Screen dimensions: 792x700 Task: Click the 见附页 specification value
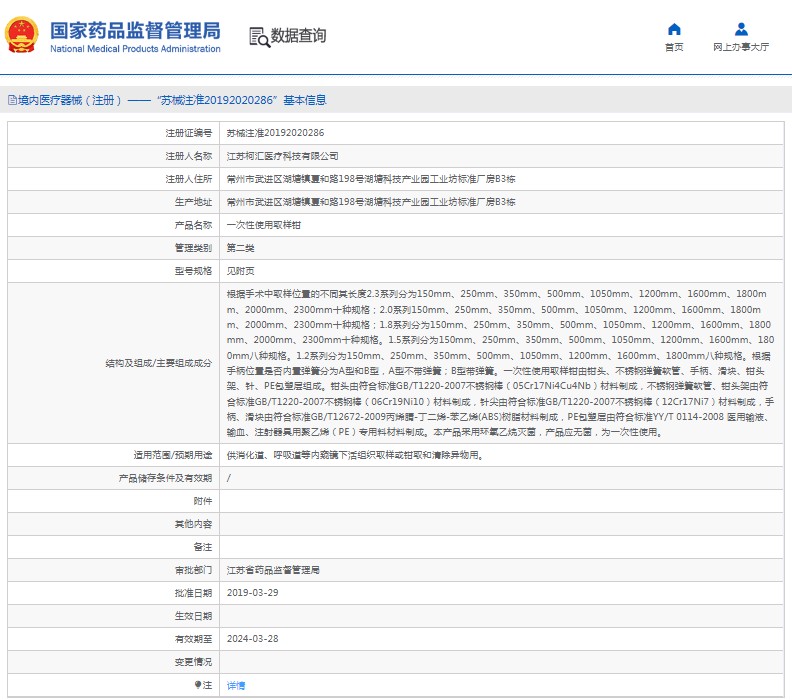click(x=240, y=271)
